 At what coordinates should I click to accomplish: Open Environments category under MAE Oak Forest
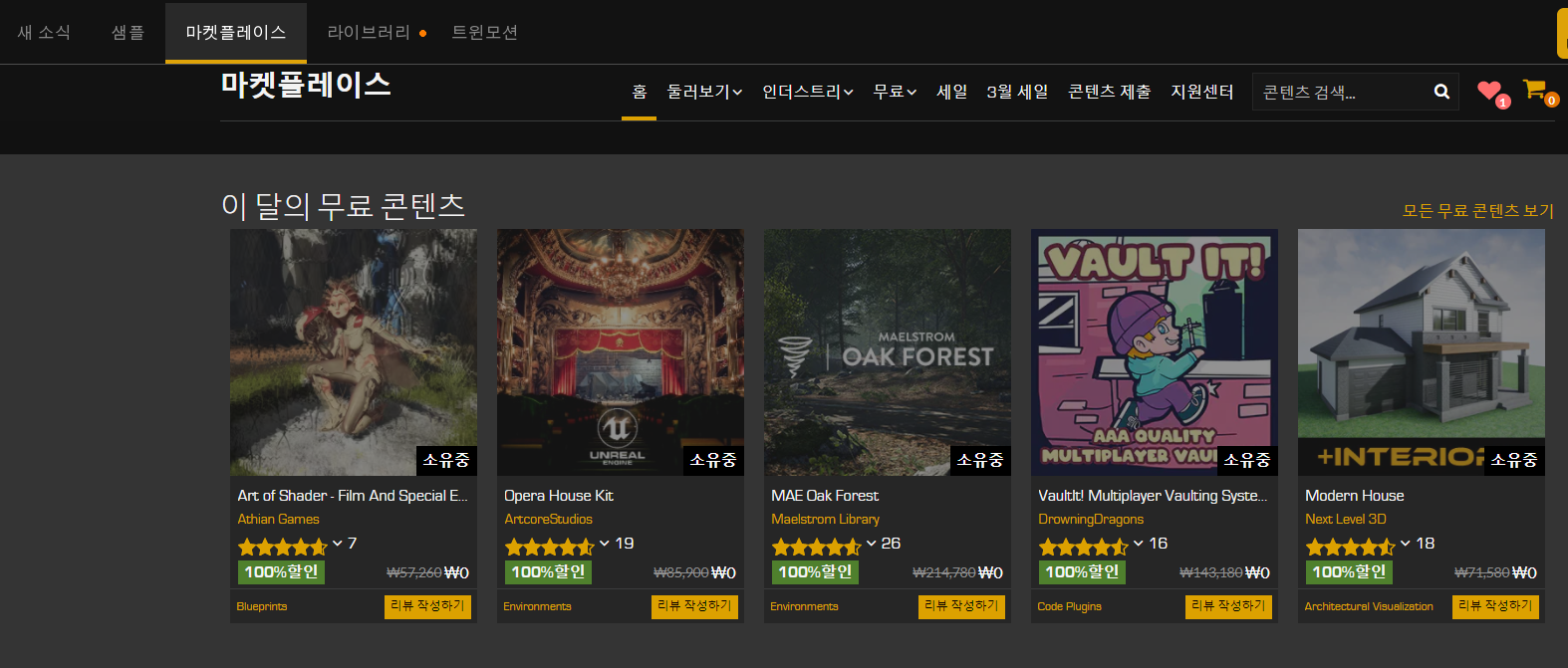805,606
